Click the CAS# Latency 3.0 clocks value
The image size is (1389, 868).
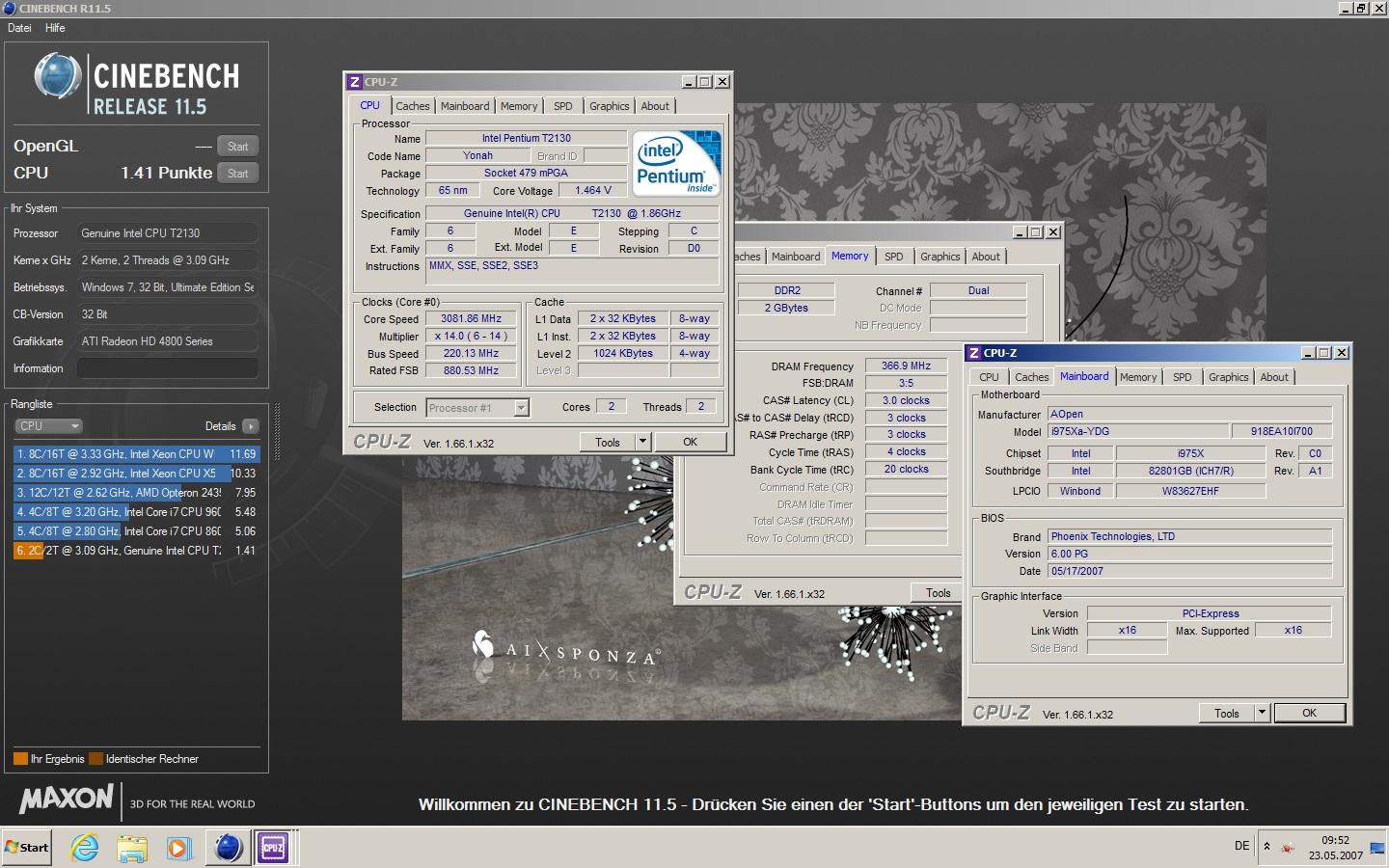(x=907, y=400)
